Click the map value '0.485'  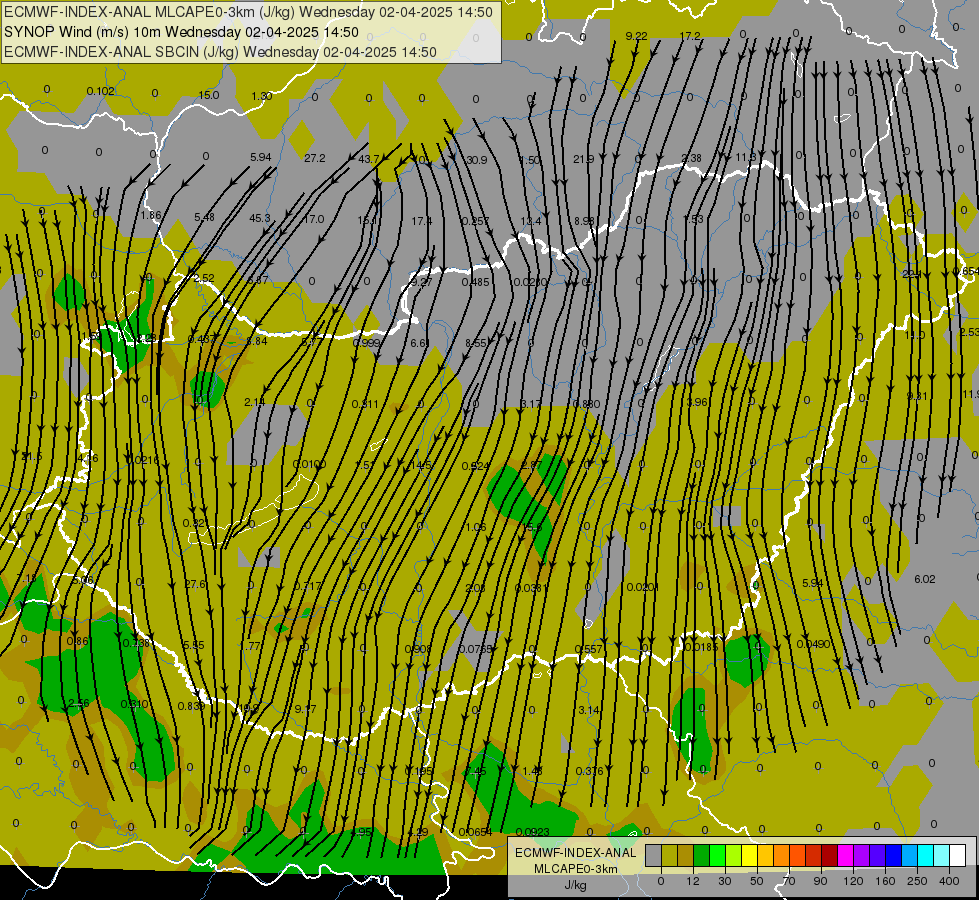tap(475, 282)
